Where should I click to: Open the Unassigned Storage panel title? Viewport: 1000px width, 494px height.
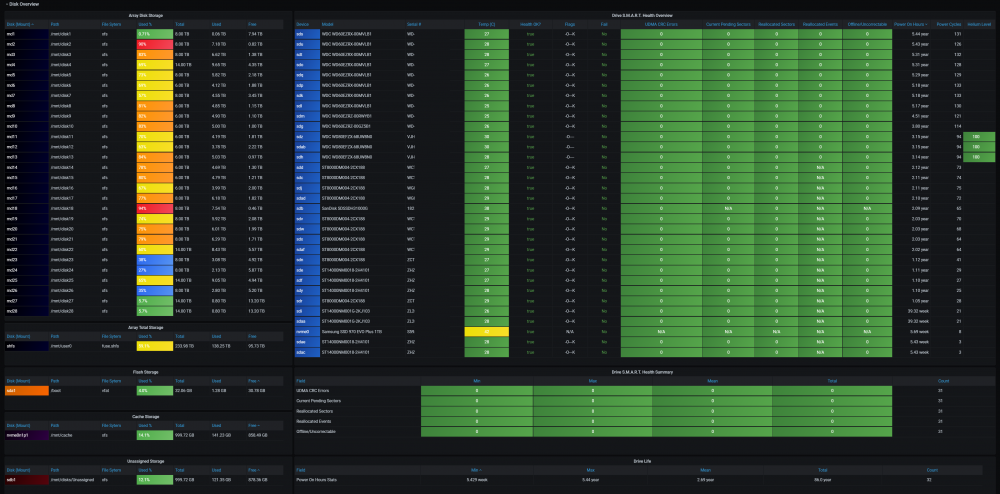(147, 461)
